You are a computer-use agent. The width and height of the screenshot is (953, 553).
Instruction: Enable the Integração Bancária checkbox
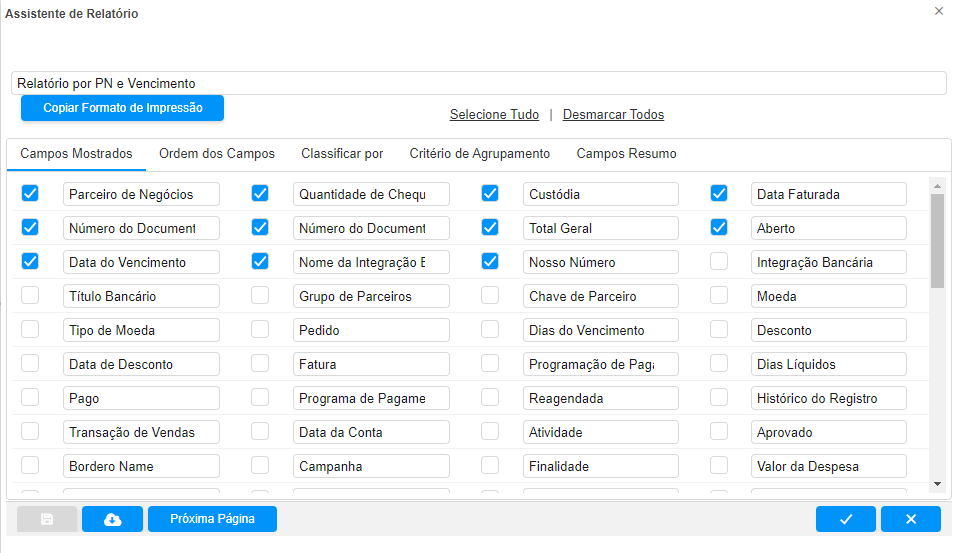tap(719, 262)
